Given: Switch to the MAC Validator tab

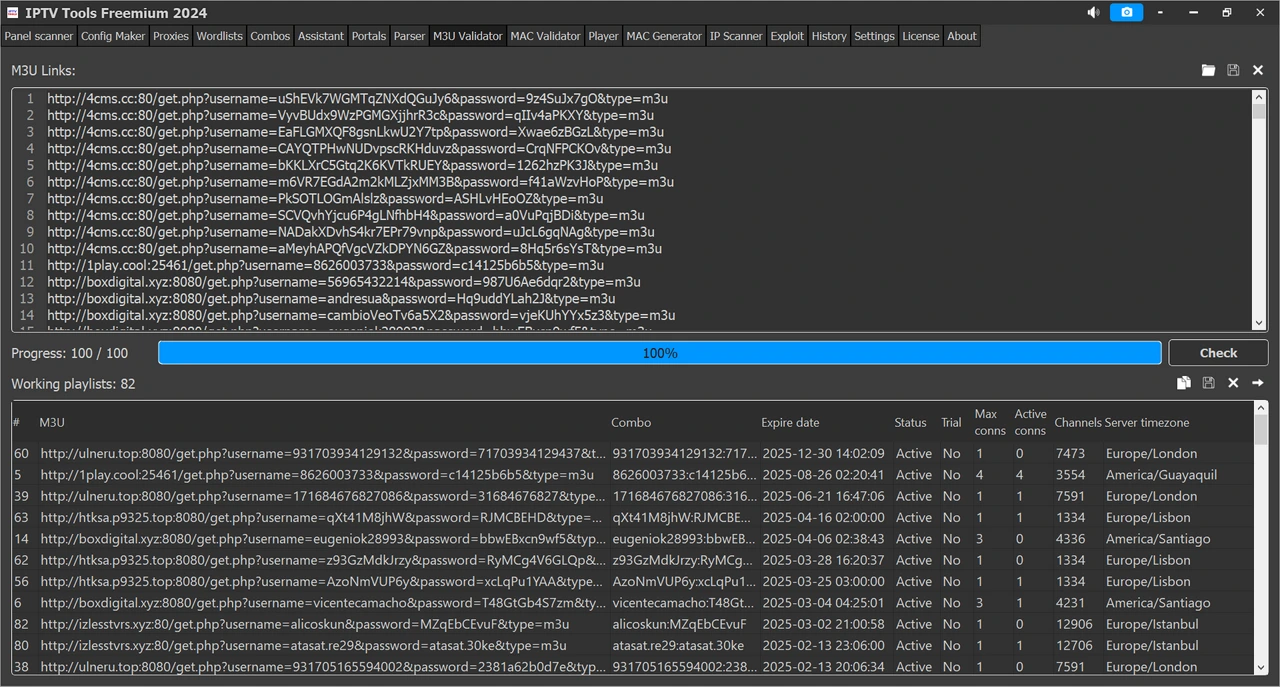Looking at the screenshot, I should click(x=545, y=36).
